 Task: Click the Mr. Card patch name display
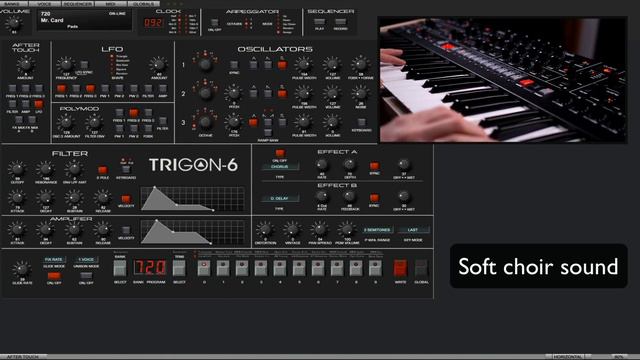point(84,20)
